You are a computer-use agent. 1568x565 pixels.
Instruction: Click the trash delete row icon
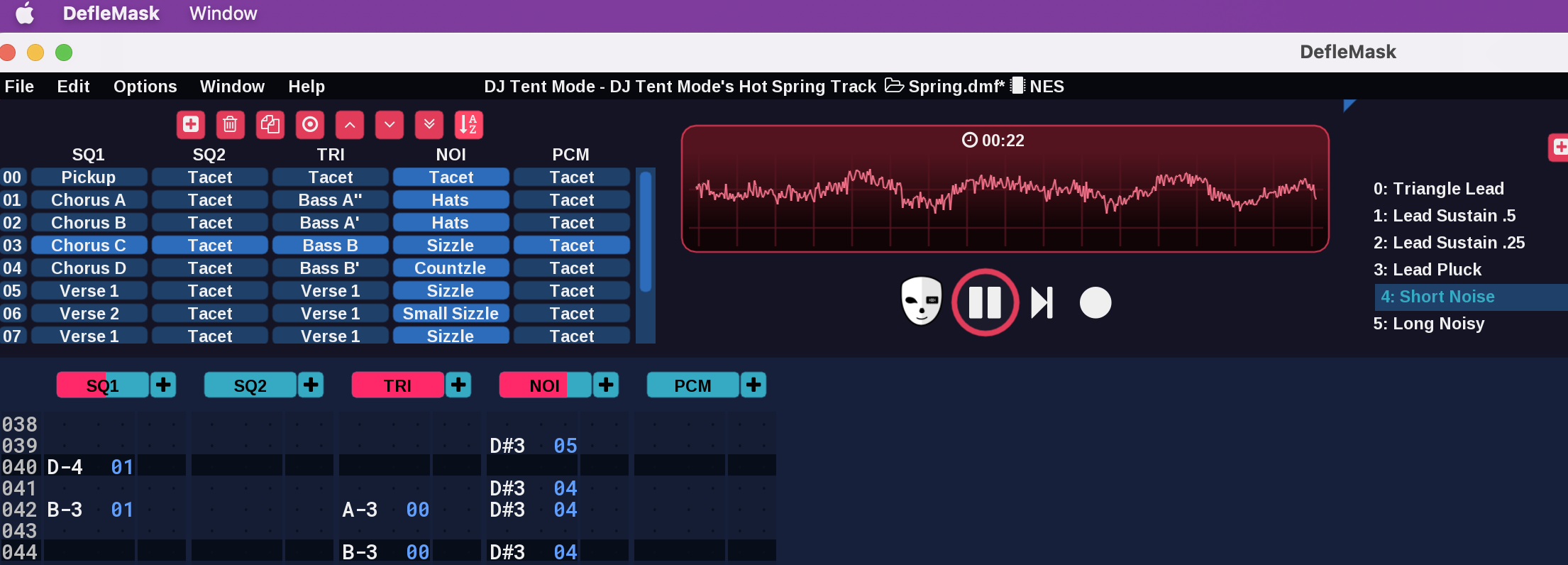pos(231,125)
